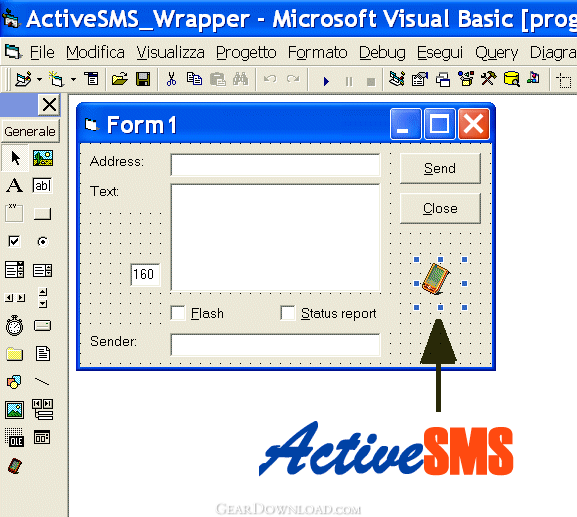This screenshot has height=517, width=577.
Task: Click the large Text input box
Action: coord(275,238)
